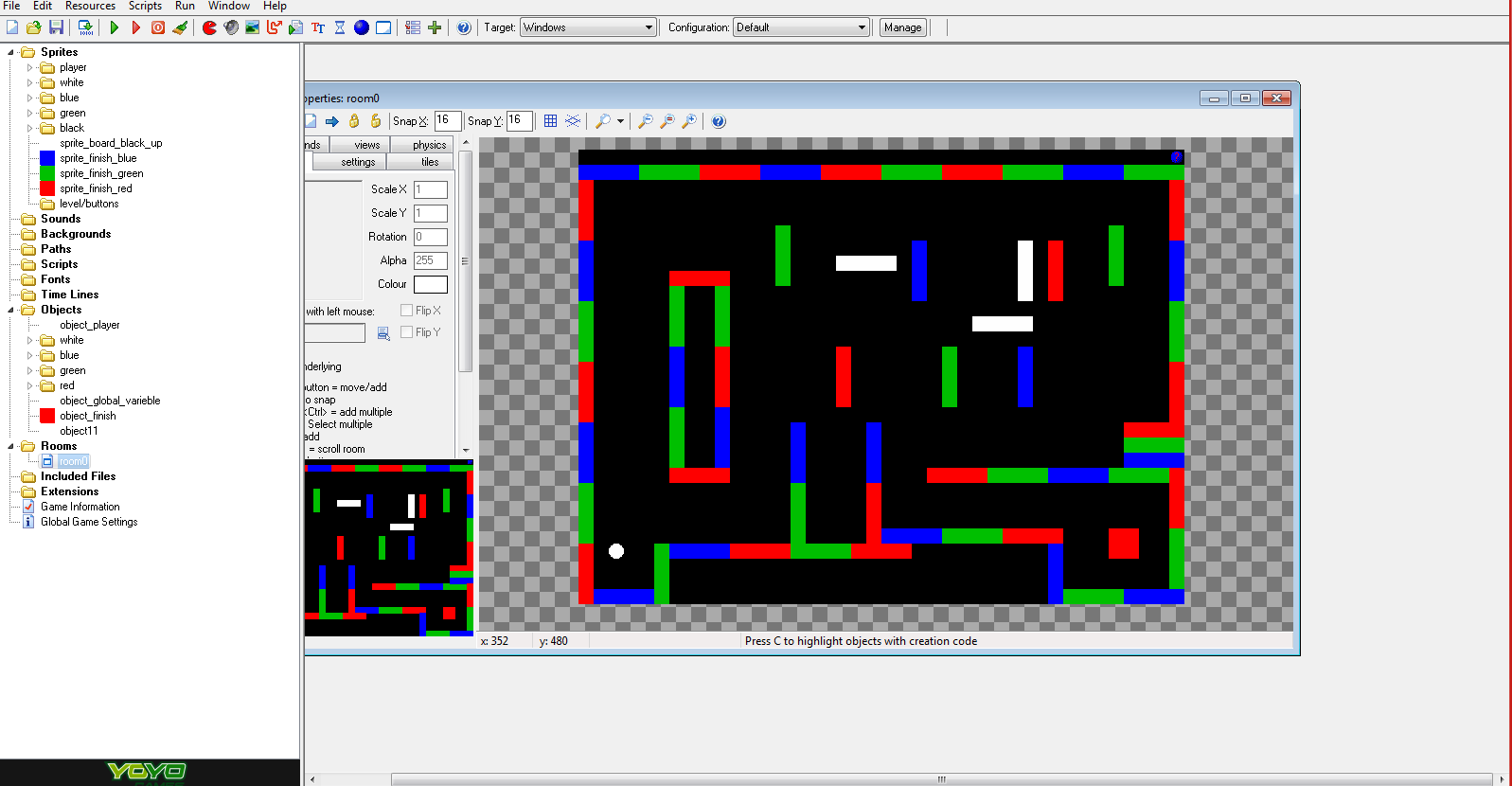Viewport: 1512px width, 786px height.
Task: Open an existing project from toolbar
Action: coord(34,27)
